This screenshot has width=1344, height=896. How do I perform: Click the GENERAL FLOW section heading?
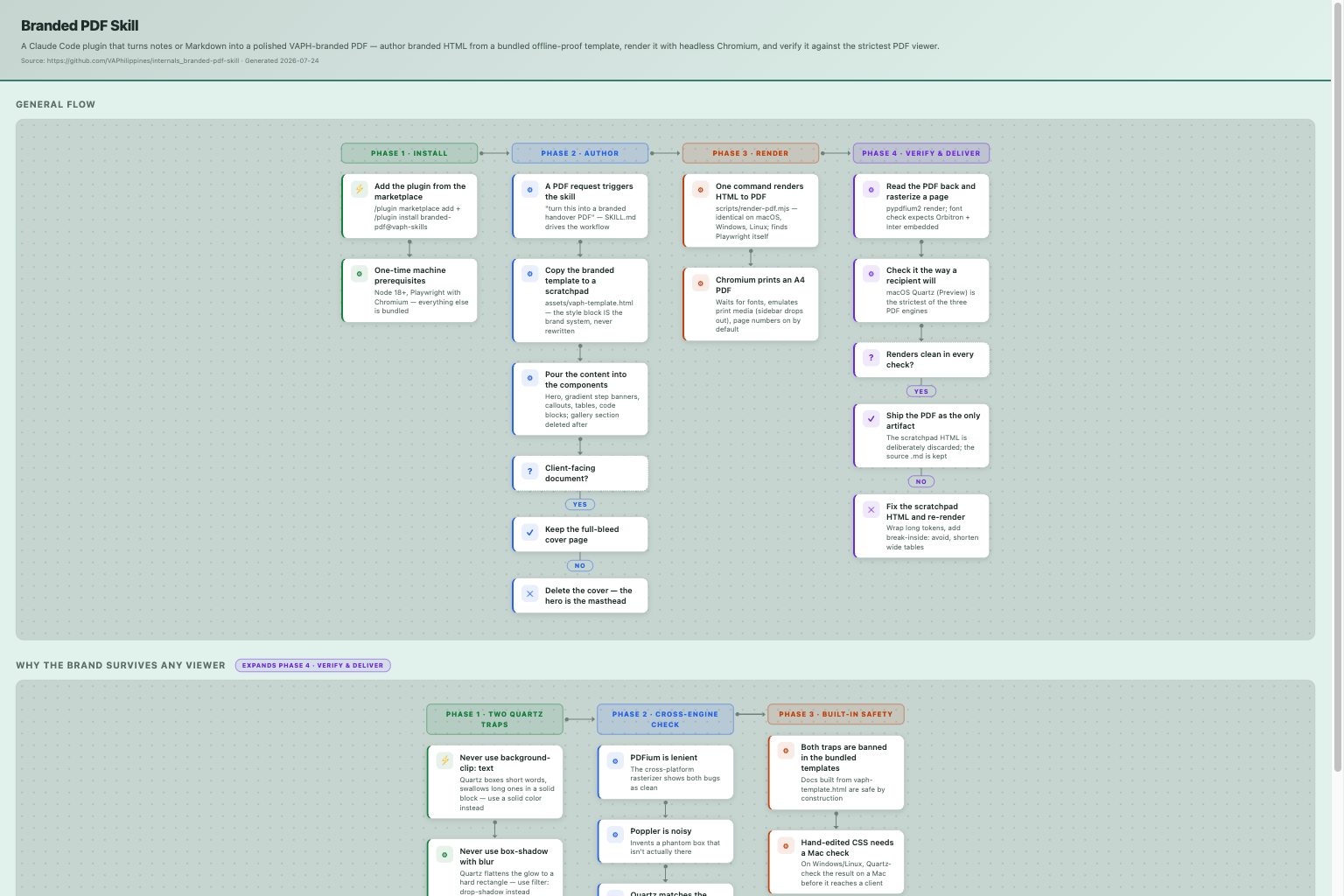click(x=55, y=104)
